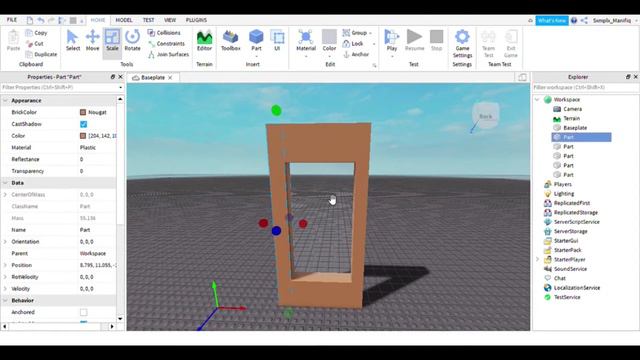Viewport: 640px width, 360px height.
Task: Open the Lock dropdown arrow
Action: point(374,44)
